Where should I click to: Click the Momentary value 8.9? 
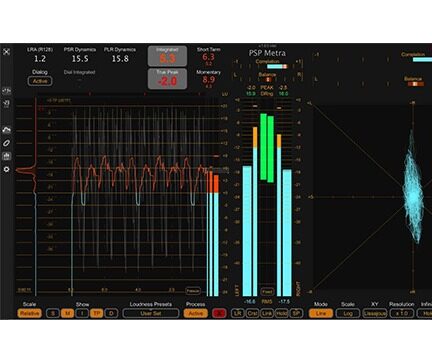click(x=208, y=79)
